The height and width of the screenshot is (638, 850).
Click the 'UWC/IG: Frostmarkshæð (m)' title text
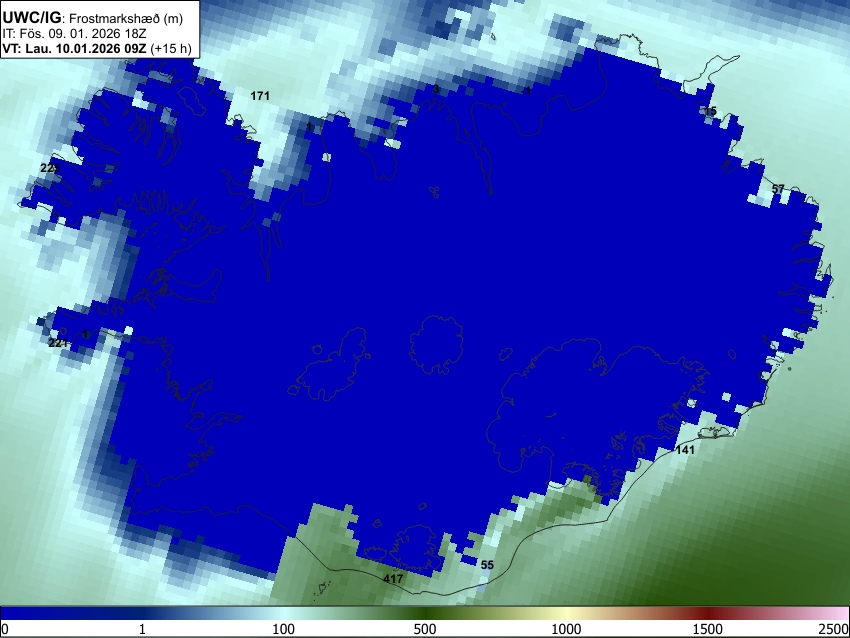point(93,18)
